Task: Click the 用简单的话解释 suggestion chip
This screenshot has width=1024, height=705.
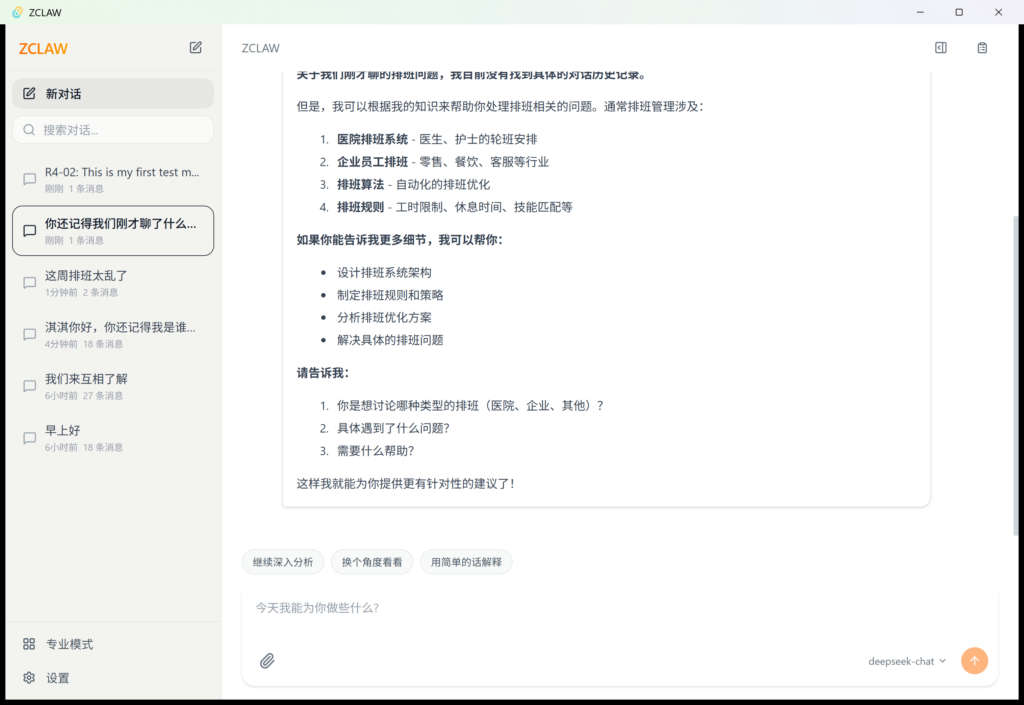Action: [466, 562]
